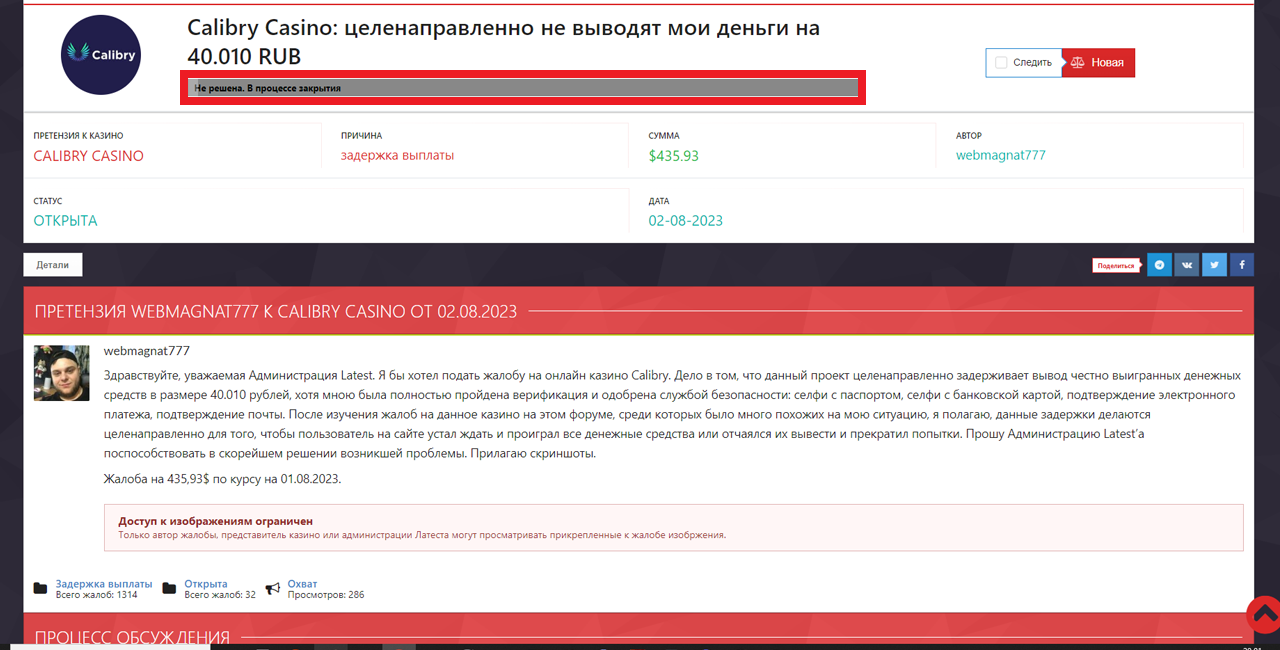
Task: Click the date 02-08-2023
Action: point(685,221)
